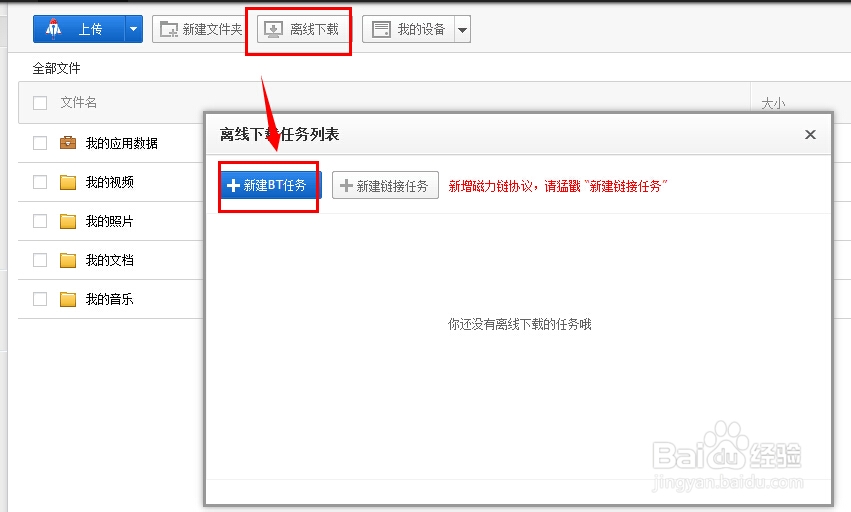851x512 pixels.
Task: Open 离线下载 from the toolbar
Action: coord(302,29)
